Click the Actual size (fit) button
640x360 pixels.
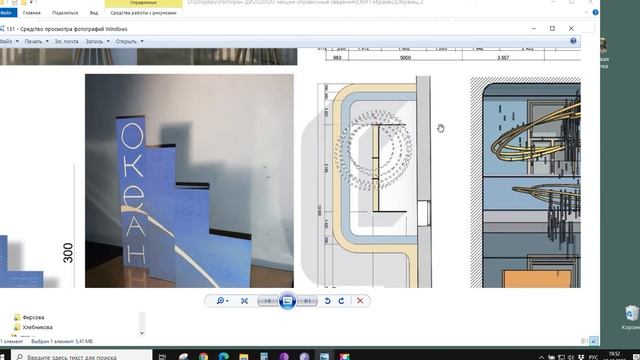point(244,301)
